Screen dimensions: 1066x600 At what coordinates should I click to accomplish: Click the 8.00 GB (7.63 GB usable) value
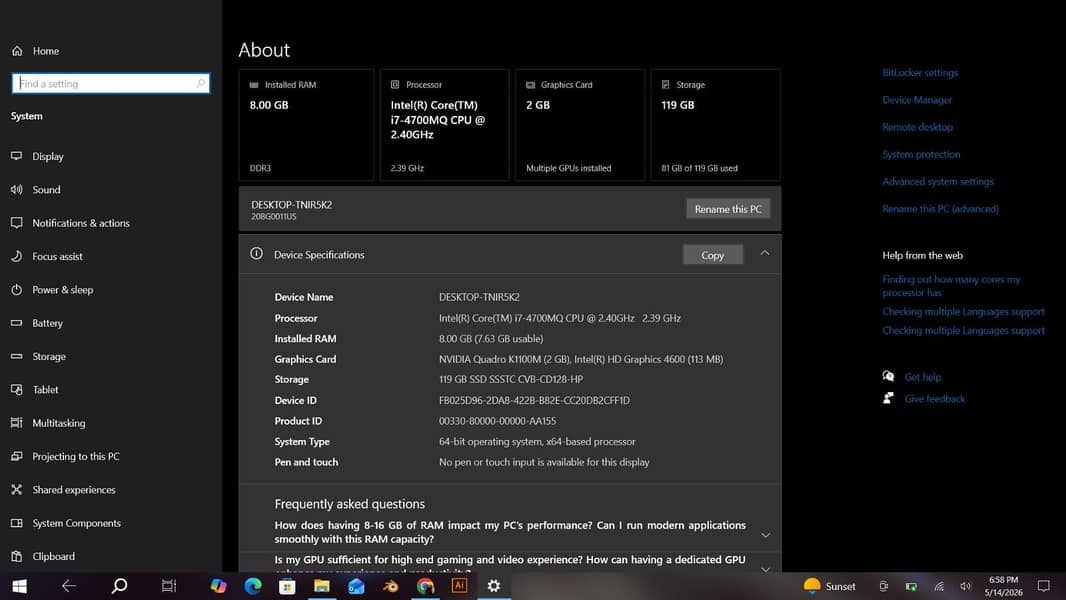tap(491, 338)
